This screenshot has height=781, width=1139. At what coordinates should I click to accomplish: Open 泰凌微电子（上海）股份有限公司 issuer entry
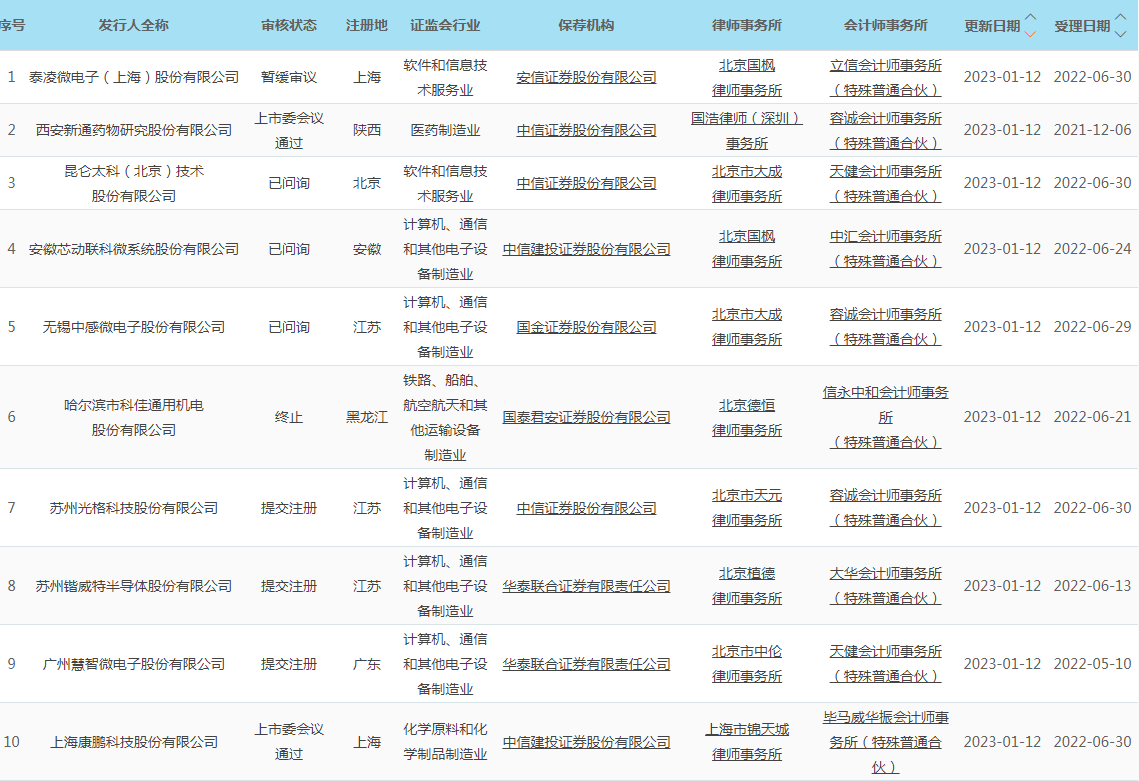tap(134, 77)
